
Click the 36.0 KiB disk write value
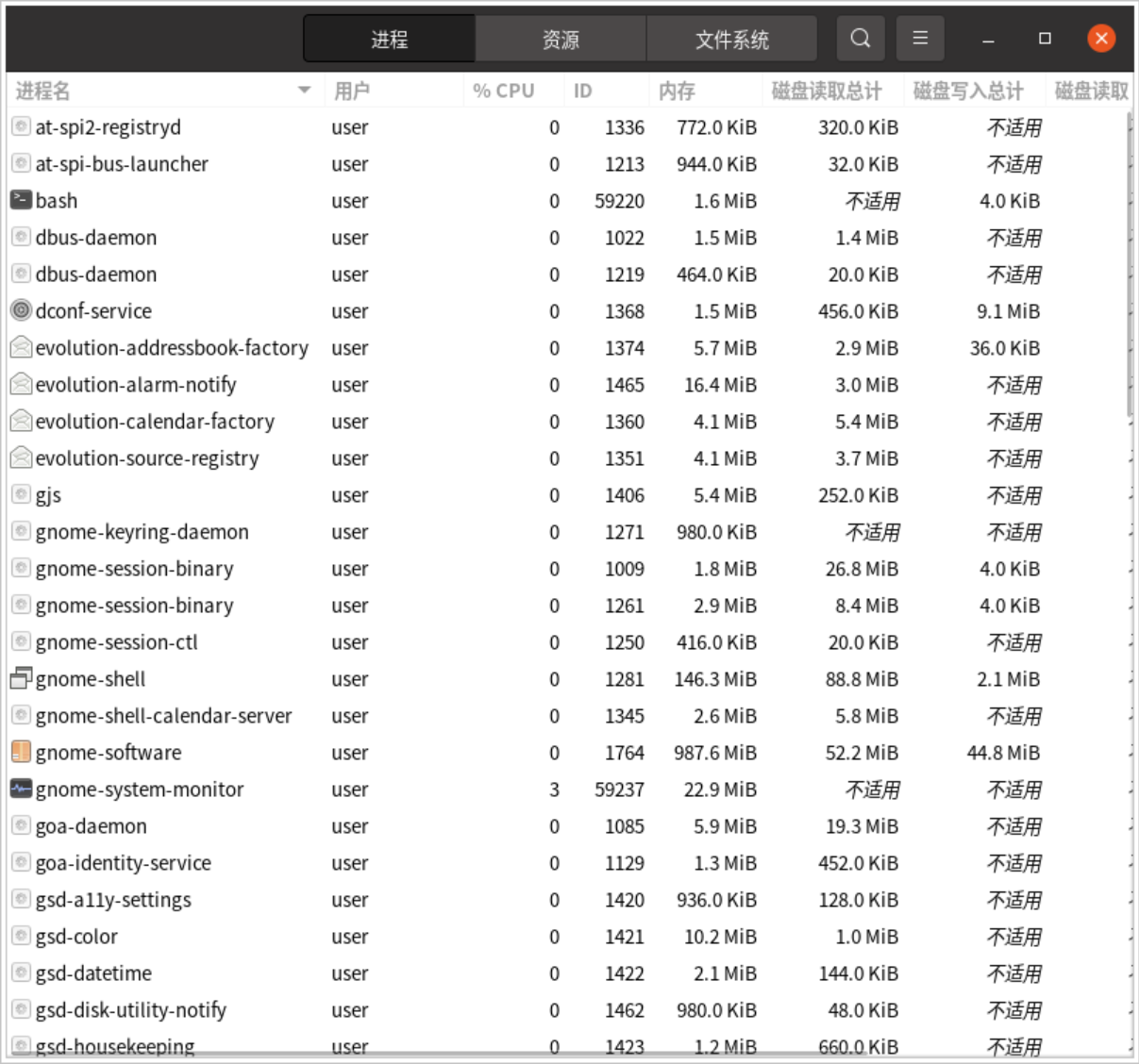click(1005, 348)
